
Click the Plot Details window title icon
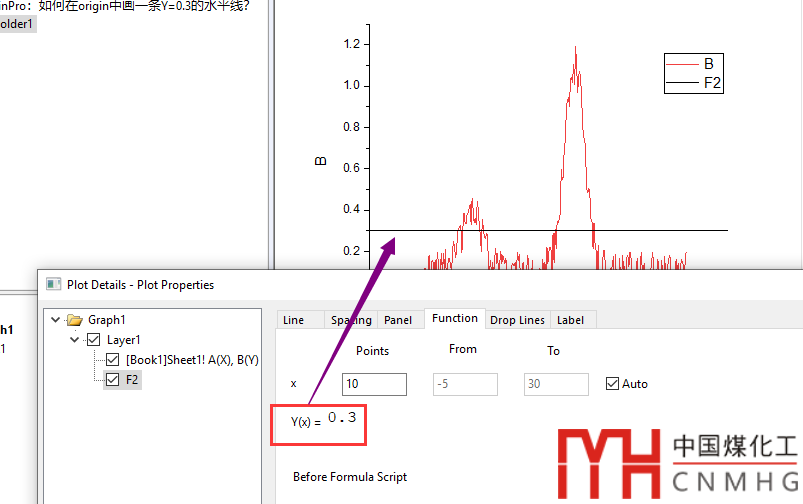52,284
